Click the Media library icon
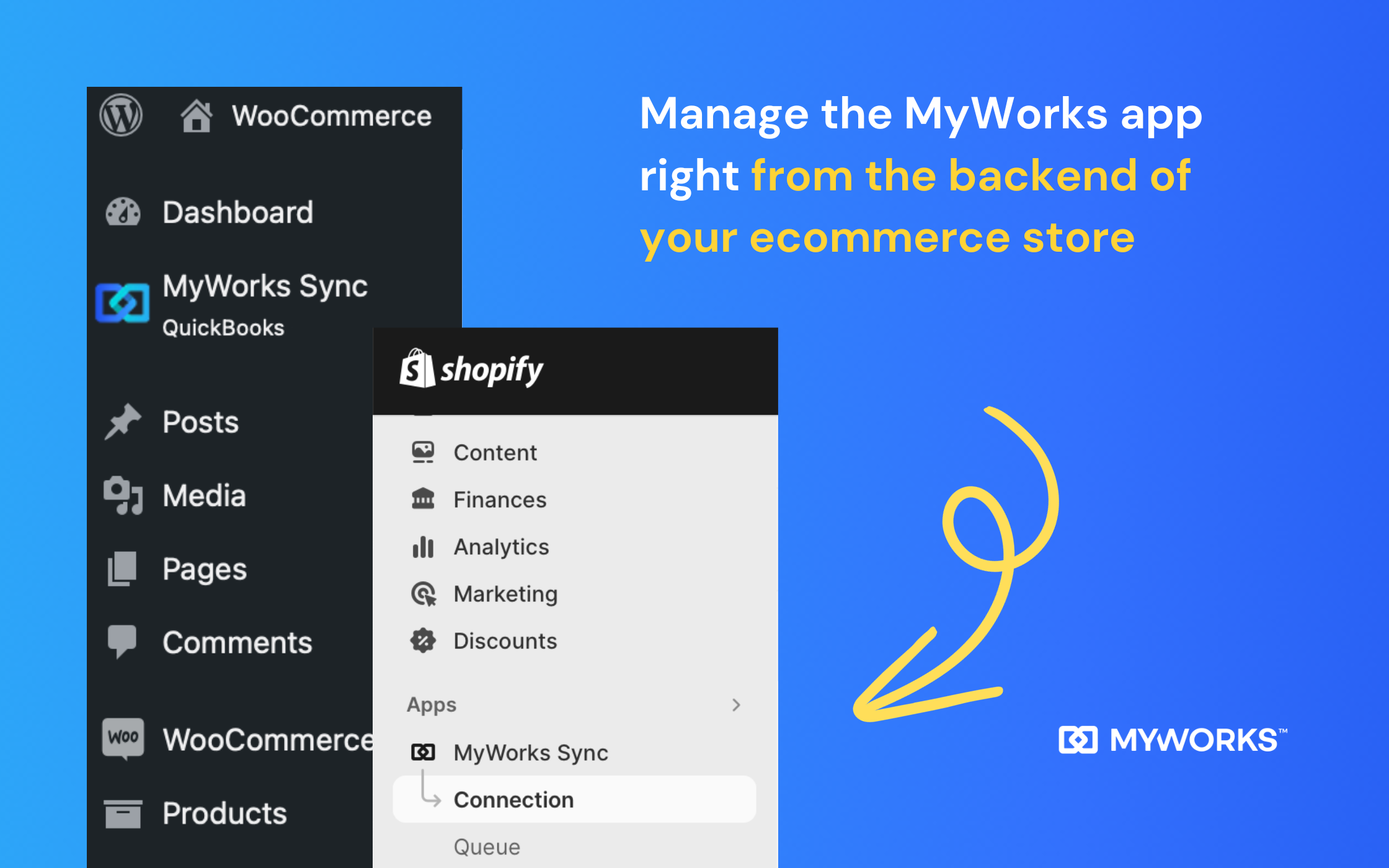This screenshot has width=1389, height=868. [x=123, y=495]
